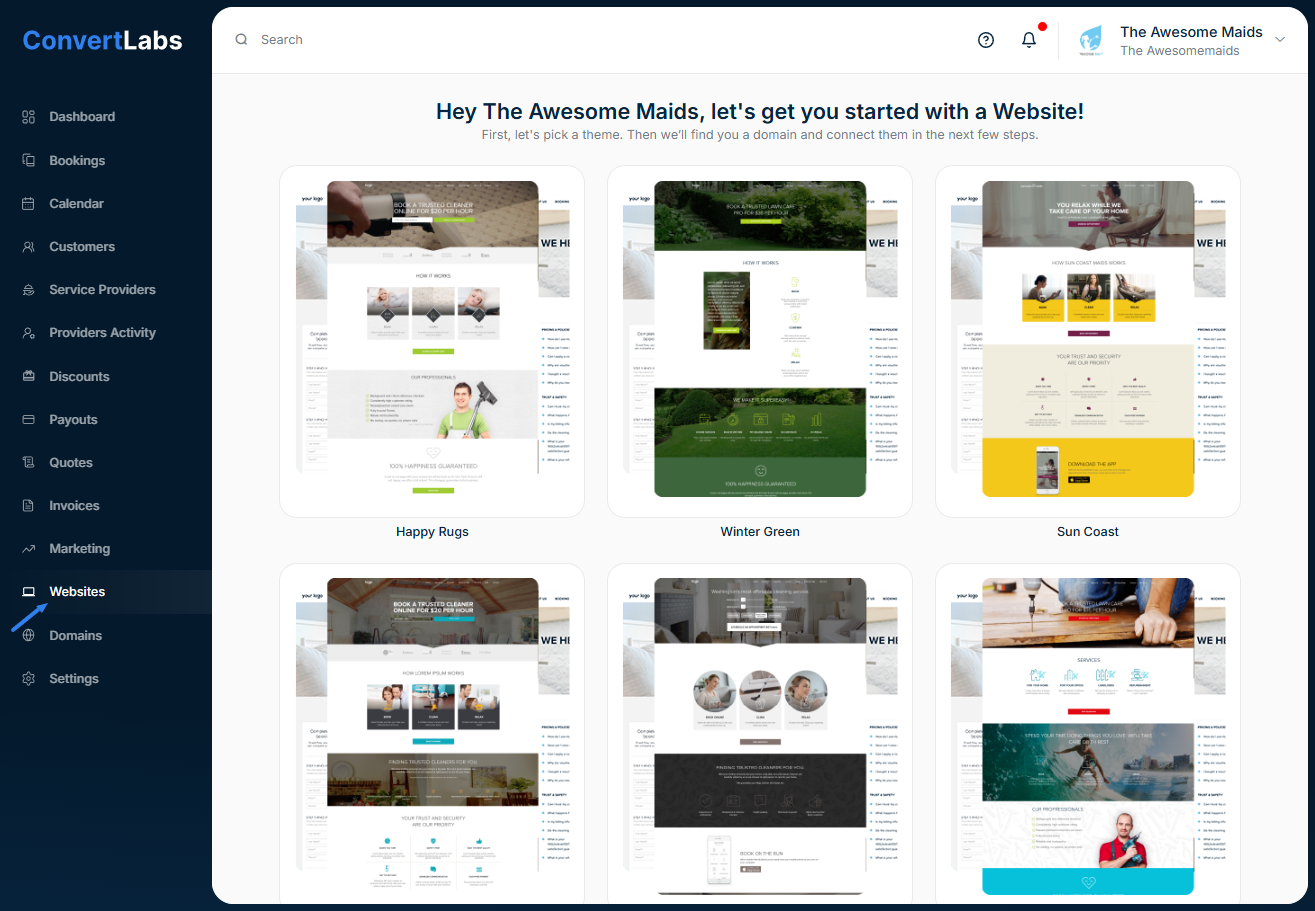1315x911 pixels.
Task: Select the Invoices menu item
Action: point(74,506)
